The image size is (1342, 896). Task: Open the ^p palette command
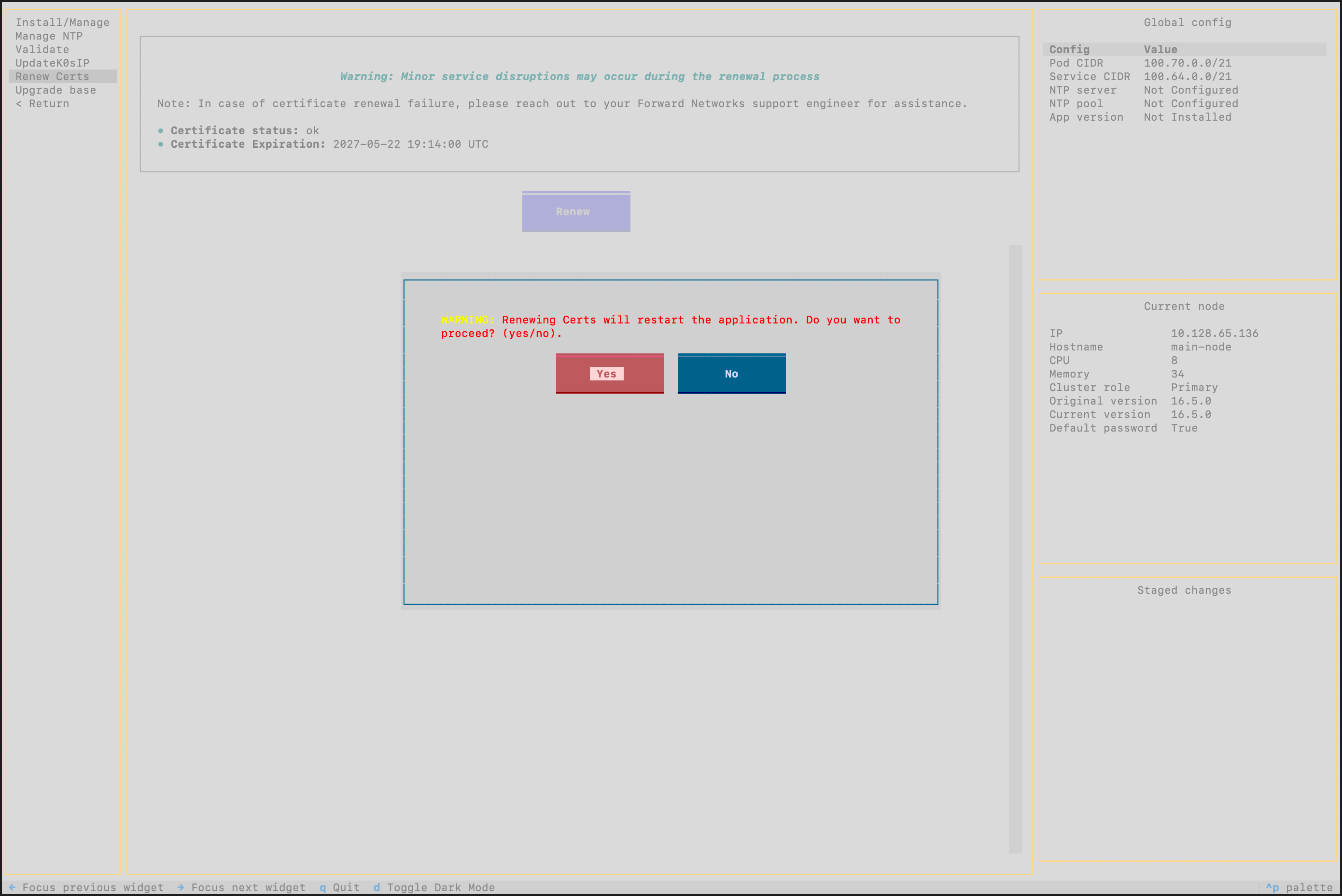pos(1299,887)
